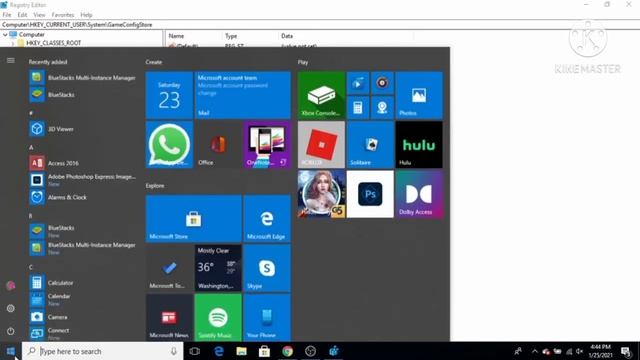Launch BlueStacks under Recently added
640x360 pixels.
(83, 95)
